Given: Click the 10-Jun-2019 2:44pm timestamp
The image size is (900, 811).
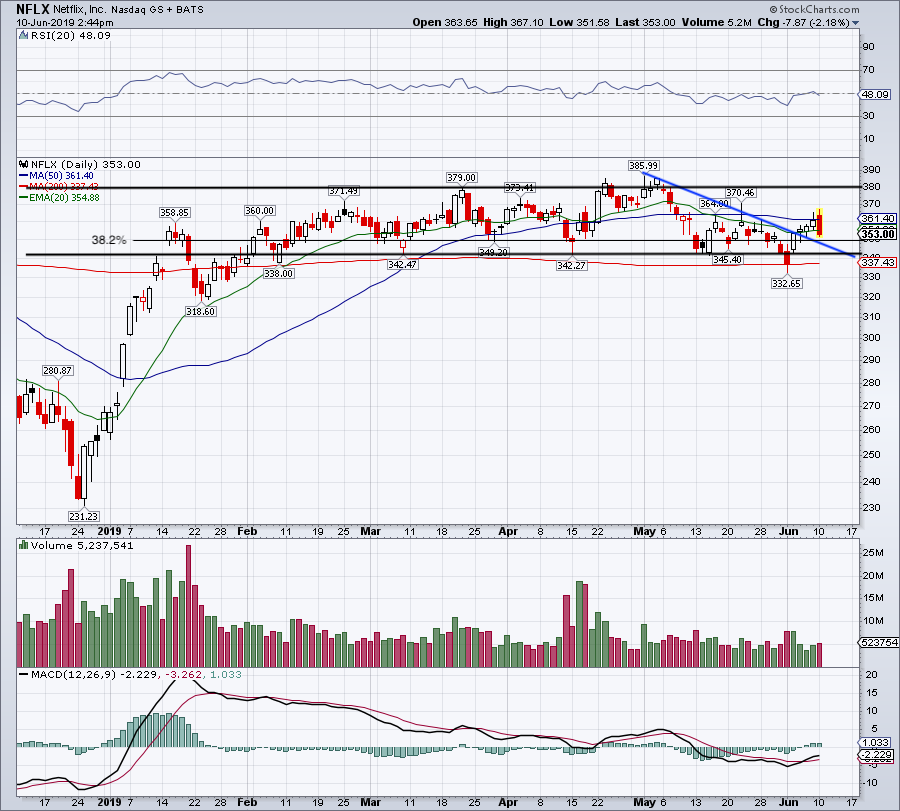Looking at the screenshot, I should [x=65, y=23].
